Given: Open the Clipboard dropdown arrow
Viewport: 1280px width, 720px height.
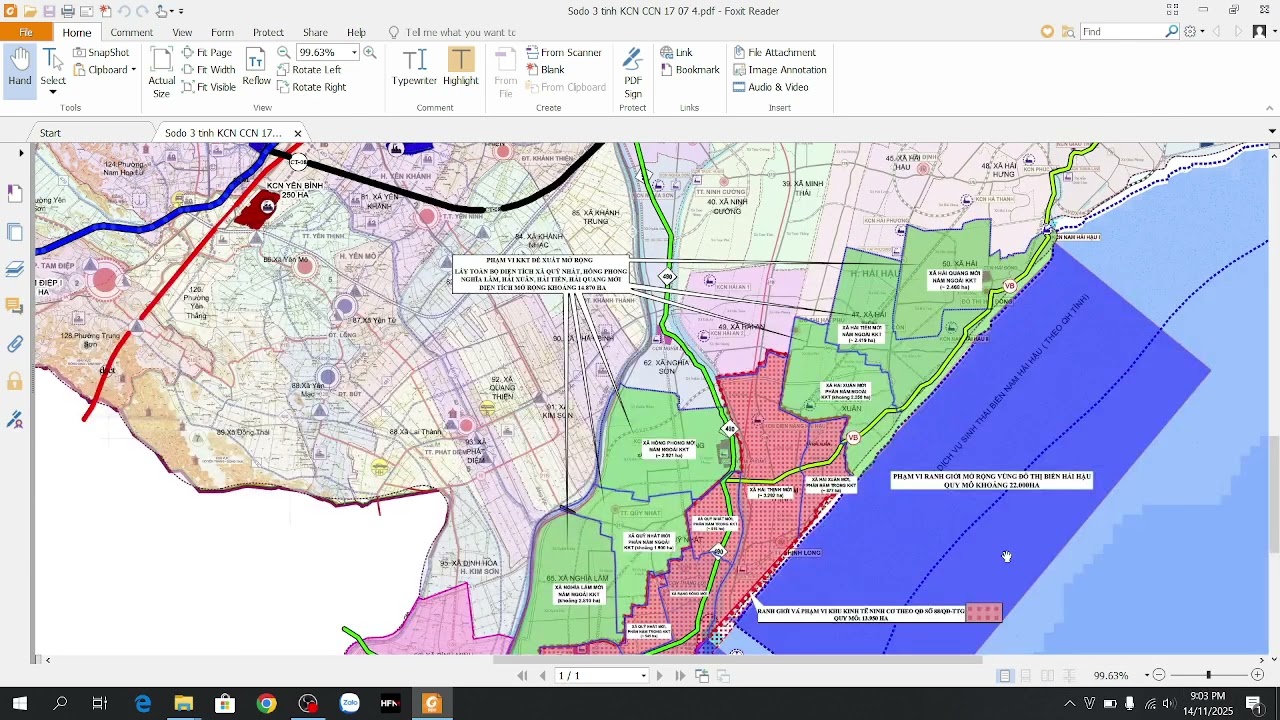Looking at the screenshot, I should 133,70.
